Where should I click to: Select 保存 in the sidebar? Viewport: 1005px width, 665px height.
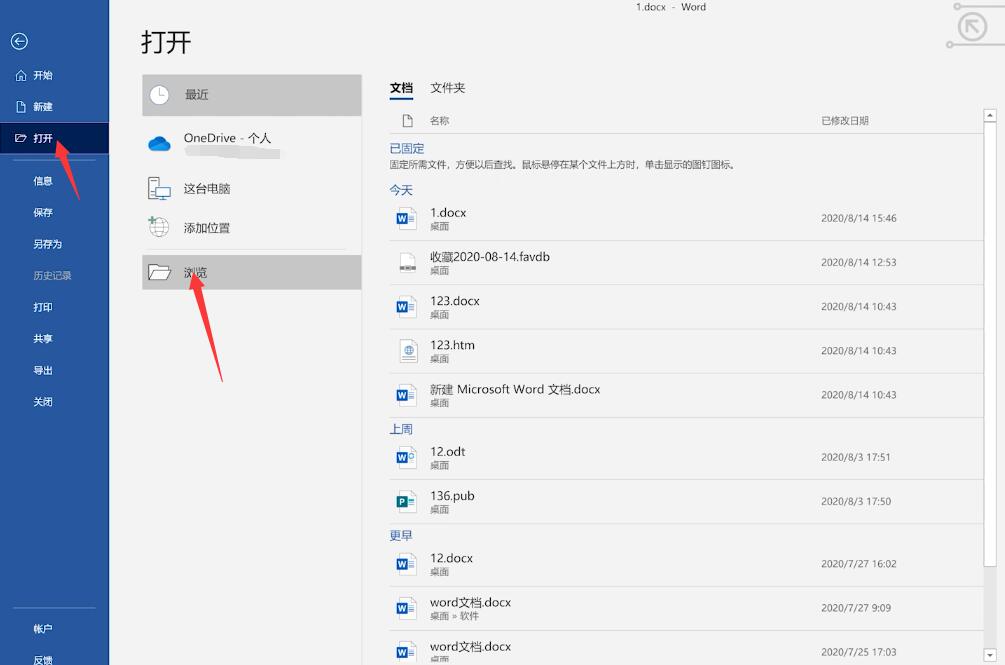pyautogui.click(x=43, y=212)
